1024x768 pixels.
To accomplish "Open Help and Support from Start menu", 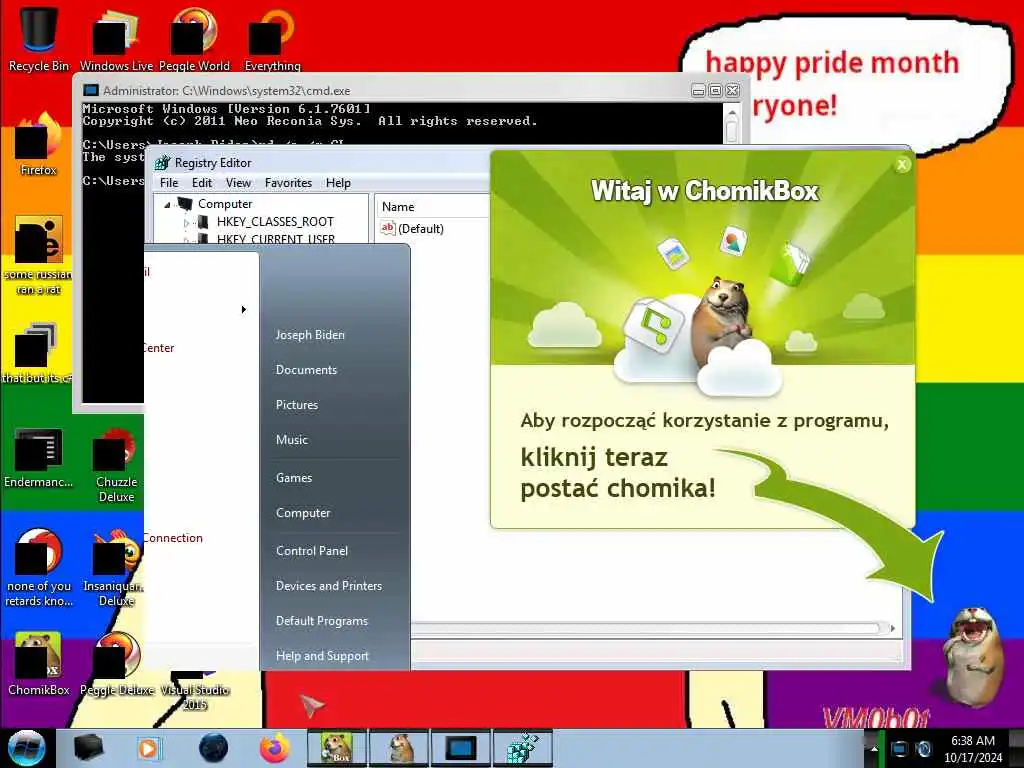I will (x=322, y=656).
